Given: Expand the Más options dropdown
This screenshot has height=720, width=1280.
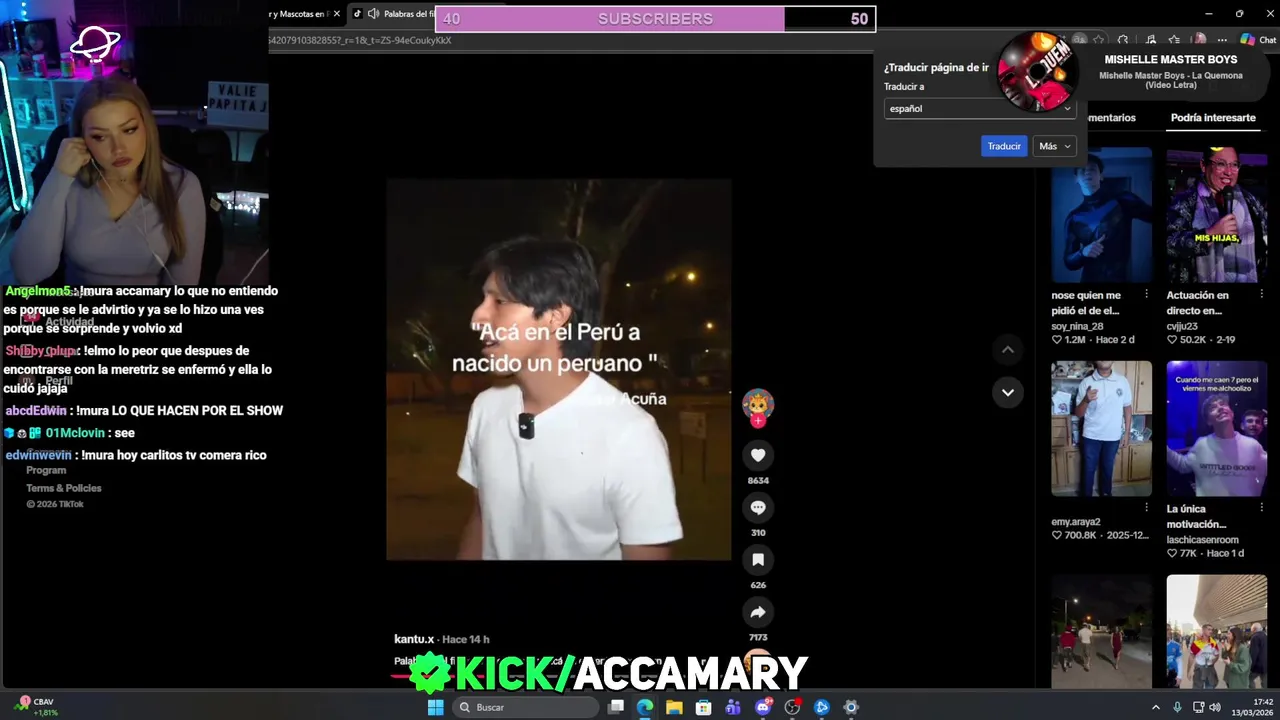Looking at the screenshot, I should click(1054, 146).
